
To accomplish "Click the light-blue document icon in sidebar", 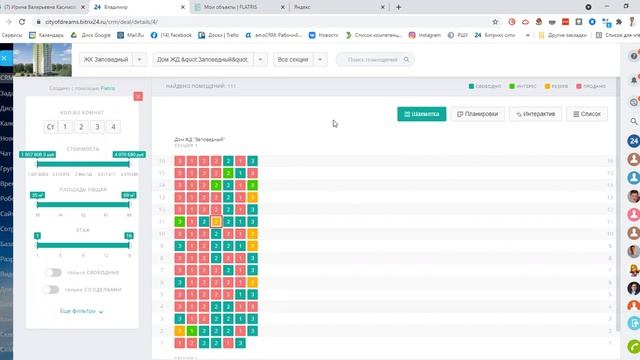I will click(633, 323).
